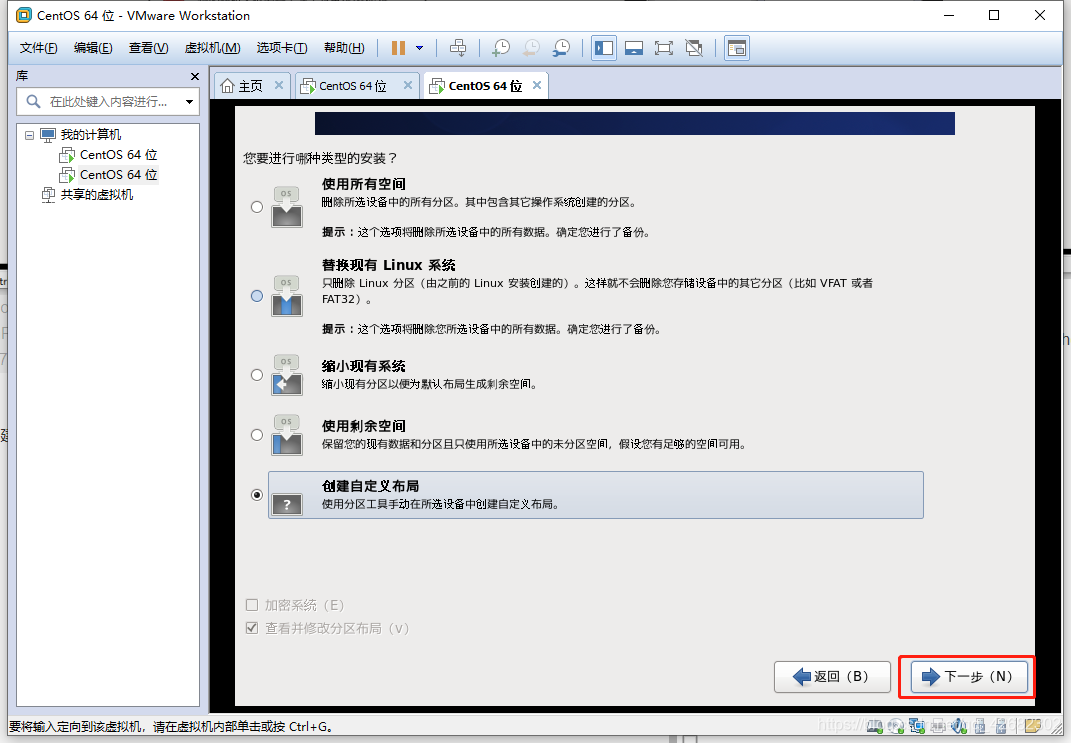Viewport: 1071px width, 743px height.
Task: Select 共享的虚拟机 in the library
Action: (97, 195)
